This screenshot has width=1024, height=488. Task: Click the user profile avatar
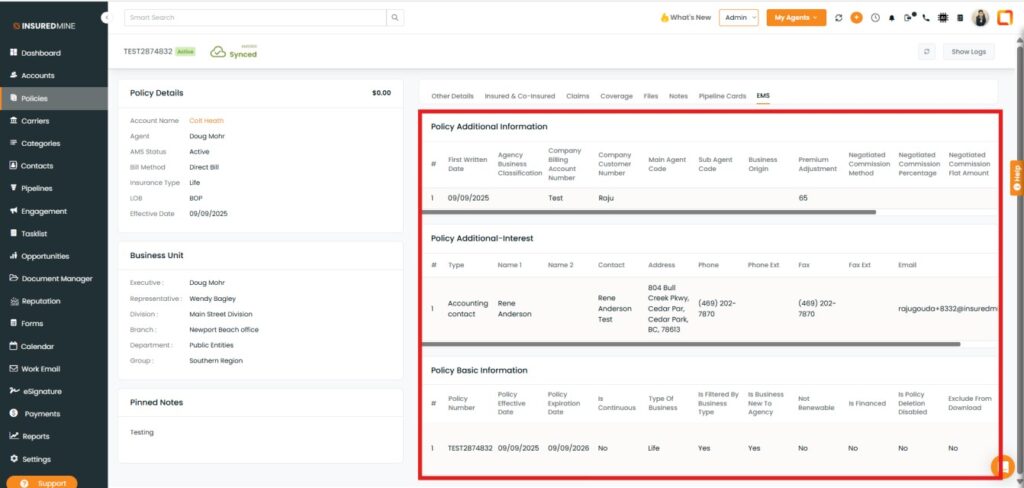point(980,18)
